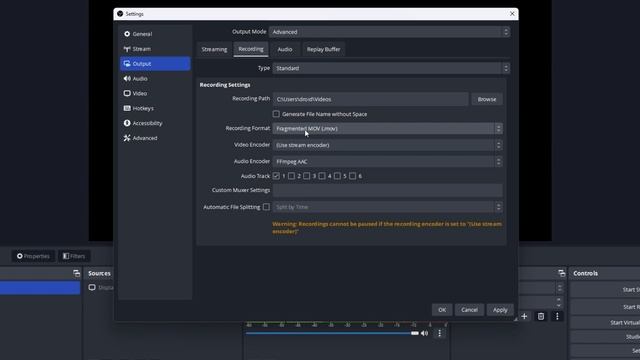Enable audio track 3
Image resolution: width=640 pixels, height=360 pixels.
click(307, 176)
